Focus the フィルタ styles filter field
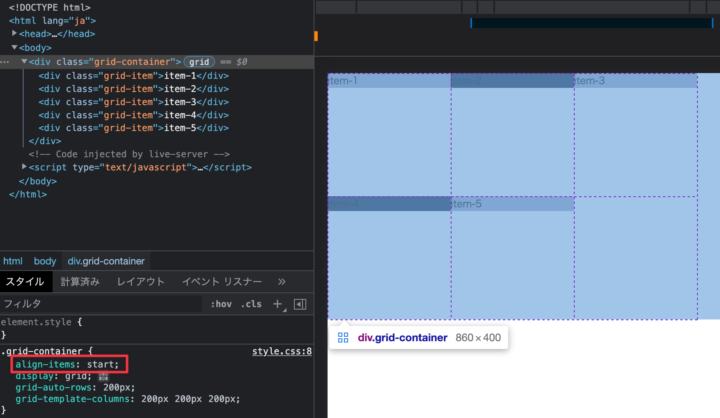The height and width of the screenshot is (418, 720). click(101, 304)
